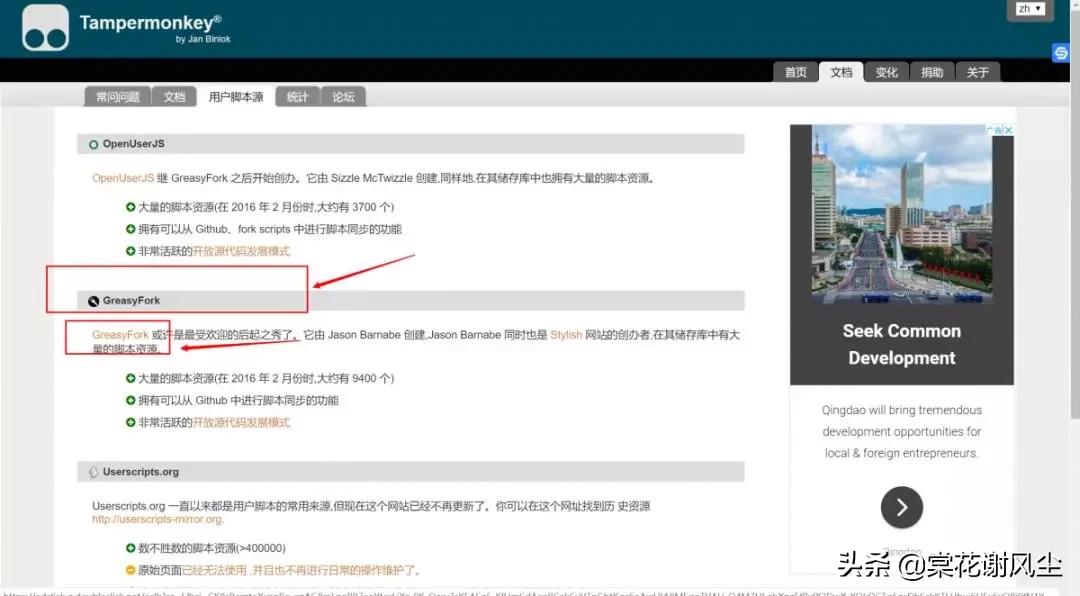
Task: Click the Userscripts.org section header icon
Action: (94, 473)
